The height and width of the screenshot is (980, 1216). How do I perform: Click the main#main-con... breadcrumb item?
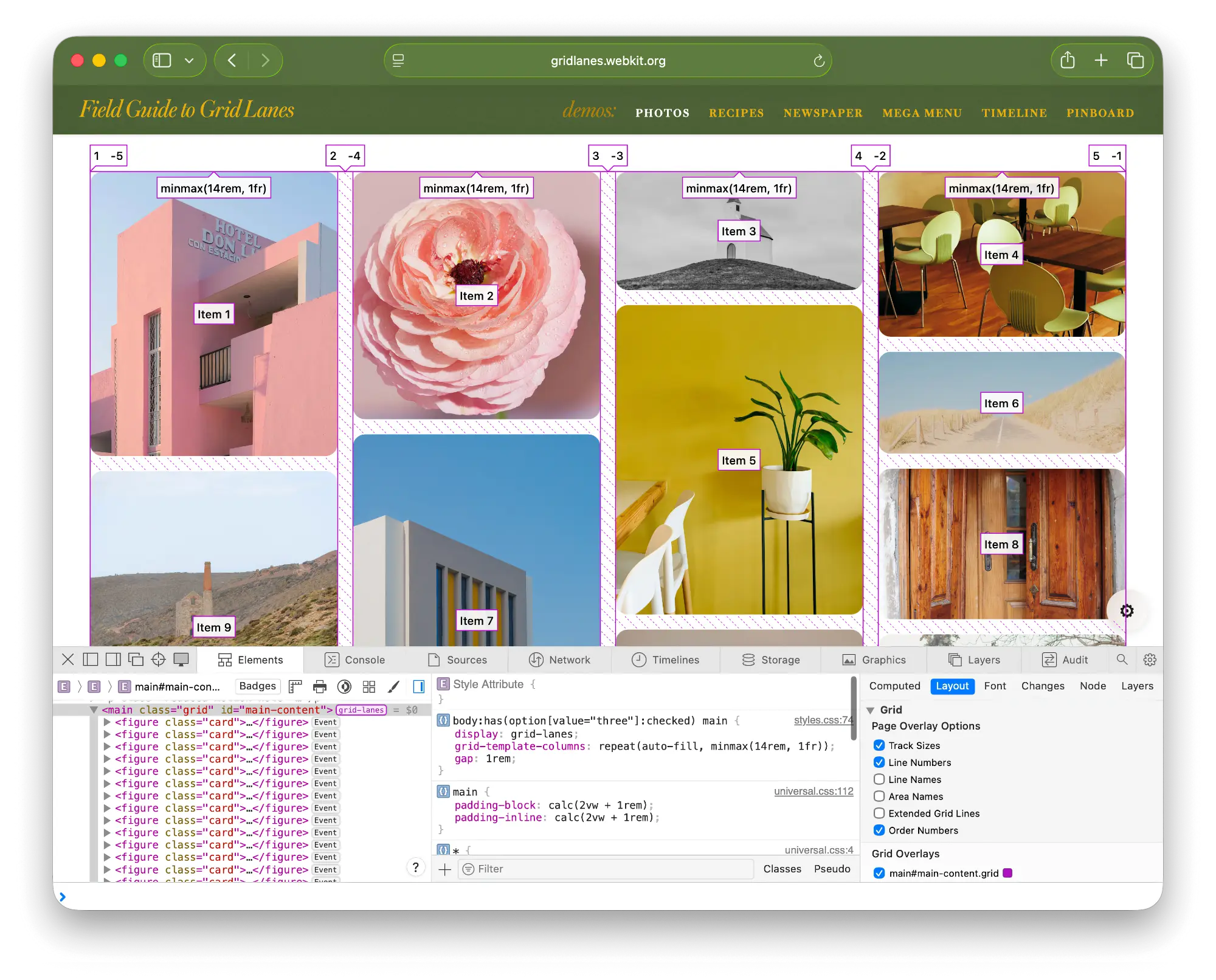170,686
